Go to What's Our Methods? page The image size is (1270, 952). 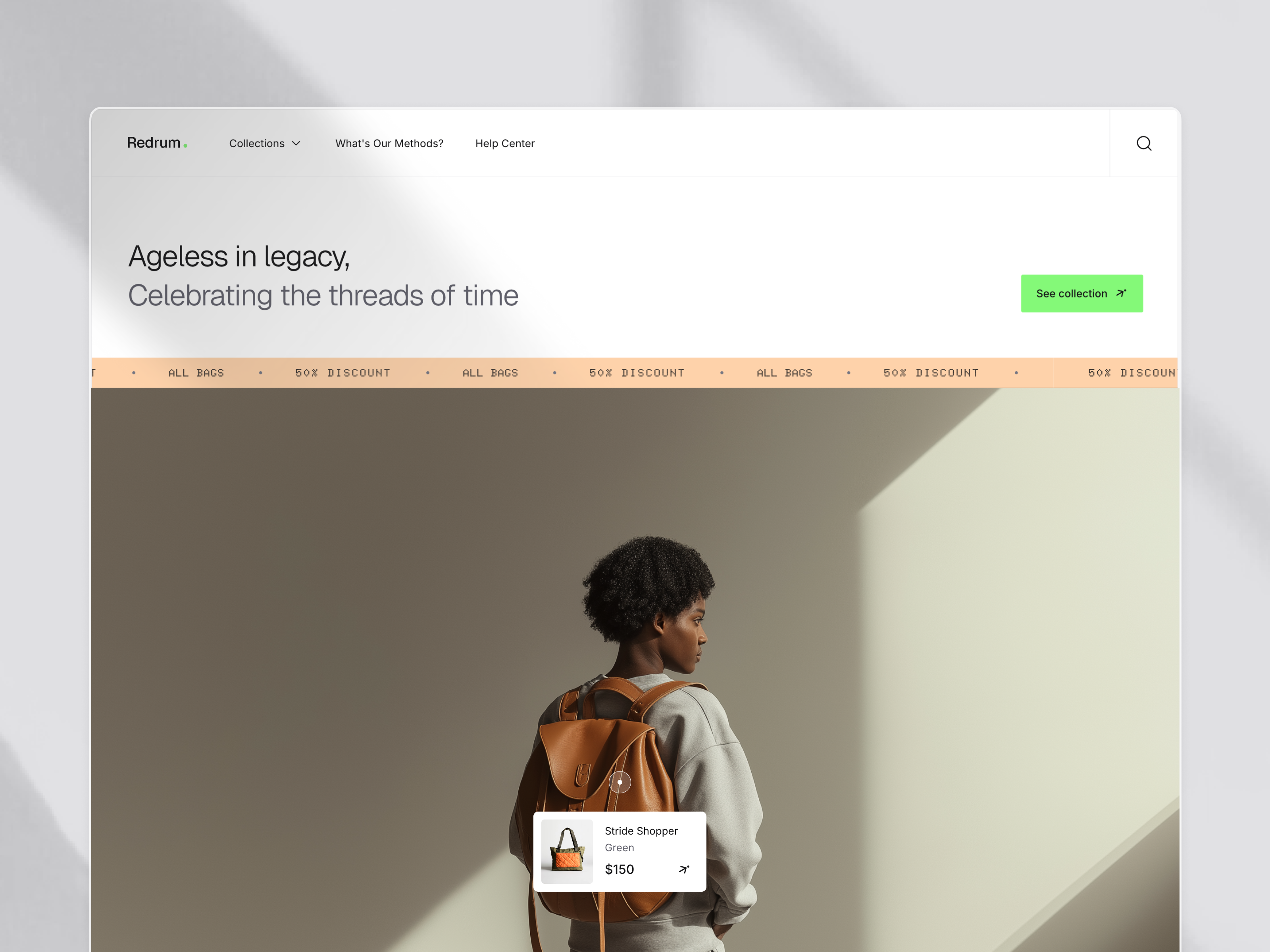[x=389, y=144]
